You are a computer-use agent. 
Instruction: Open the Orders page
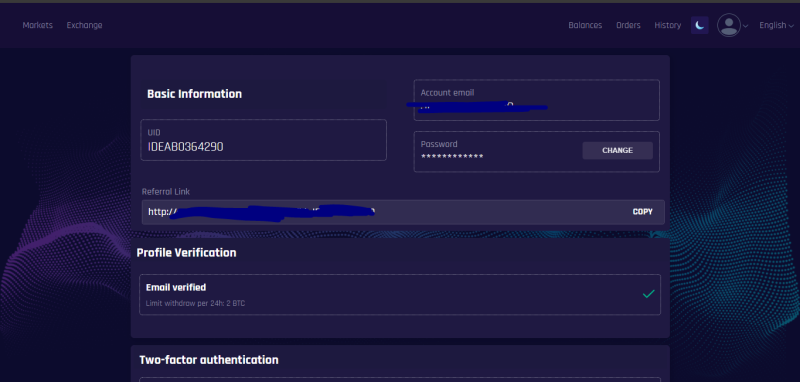click(x=628, y=25)
